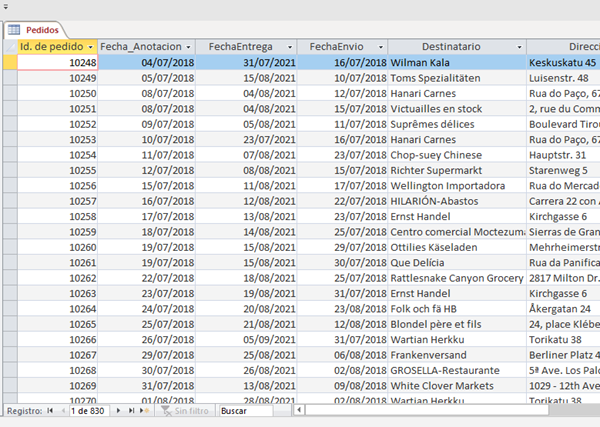
Task: Go to the previous record
Action: [61, 411]
